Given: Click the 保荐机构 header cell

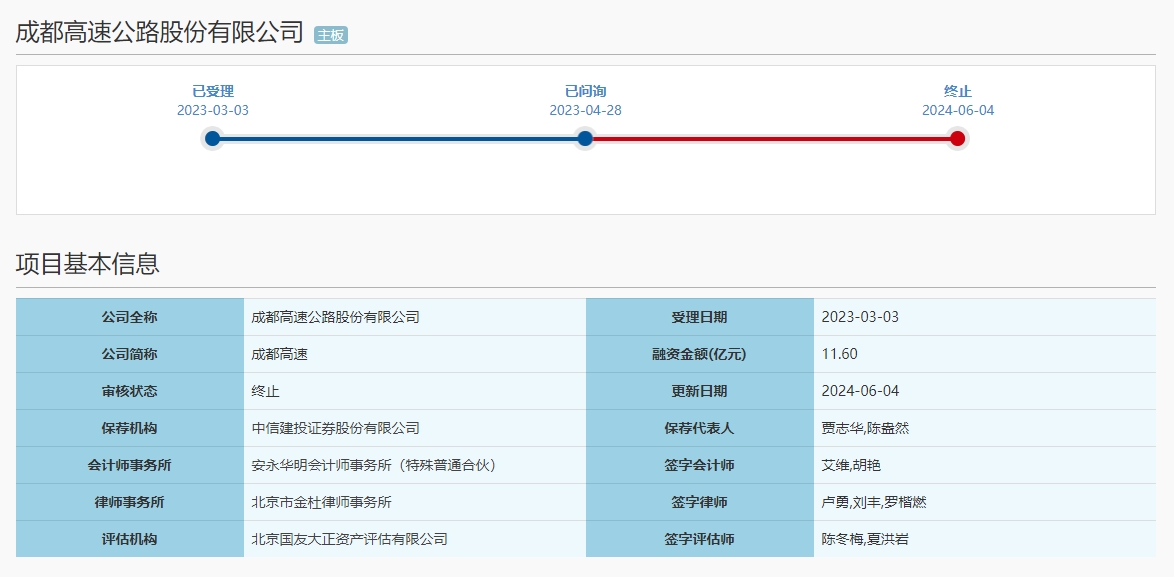Looking at the screenshot, I should pyautogui.click(x=130, y=428).
